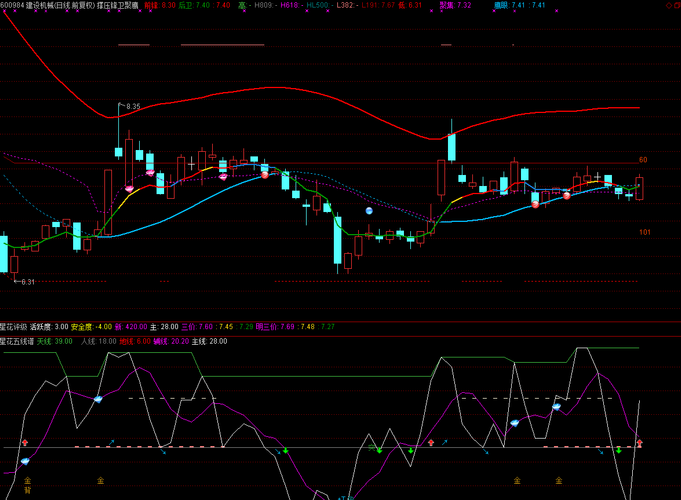Image resolution: width=681 pixels, height=500 pixels.
Task: Click the 鹰眼: 7.41 value
Action: [x=510, y=5]
